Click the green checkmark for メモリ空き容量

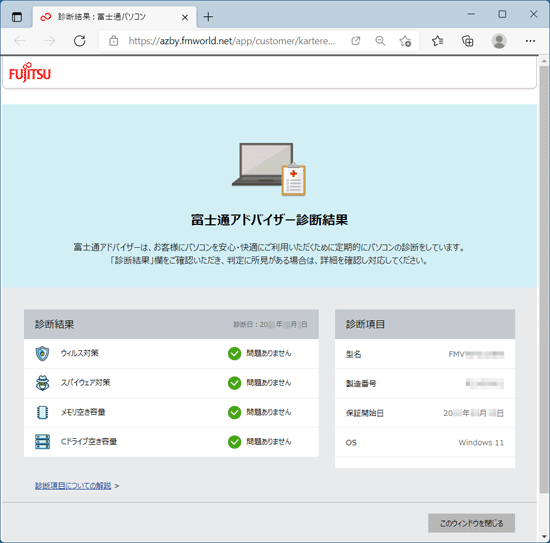click(x=234, y=413)
